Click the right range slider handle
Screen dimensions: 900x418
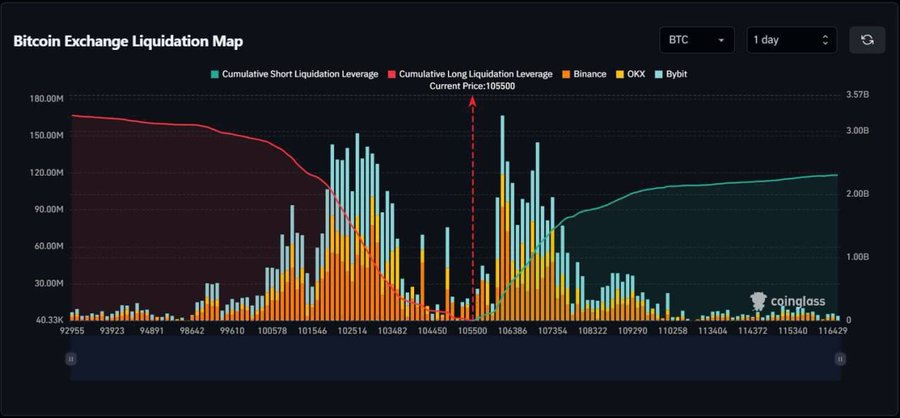[840, 359]
